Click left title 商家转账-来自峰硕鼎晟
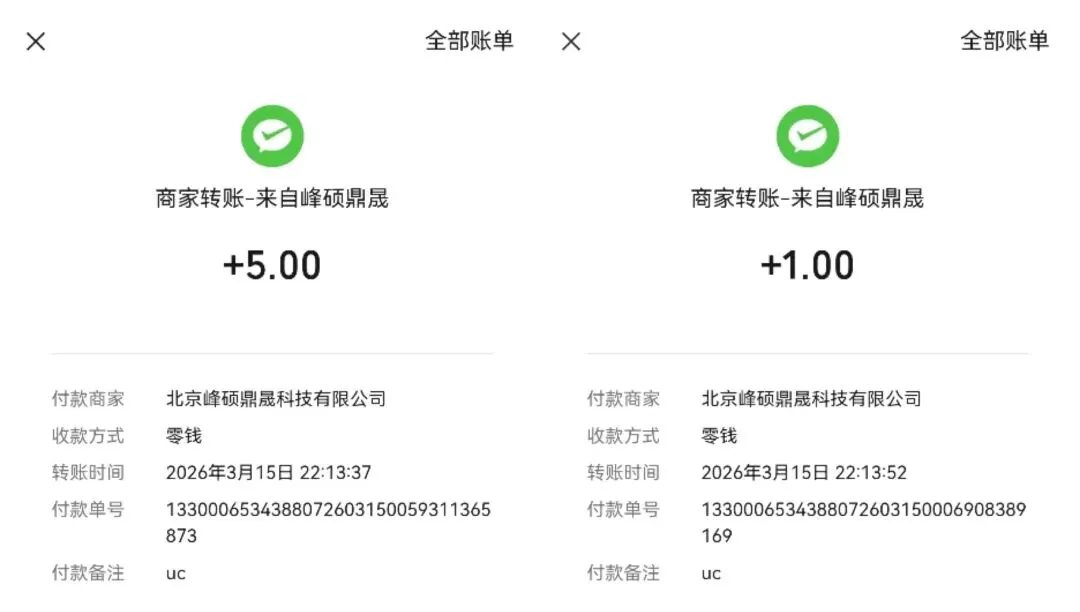The image size is (1080, 612). point(272,198)
